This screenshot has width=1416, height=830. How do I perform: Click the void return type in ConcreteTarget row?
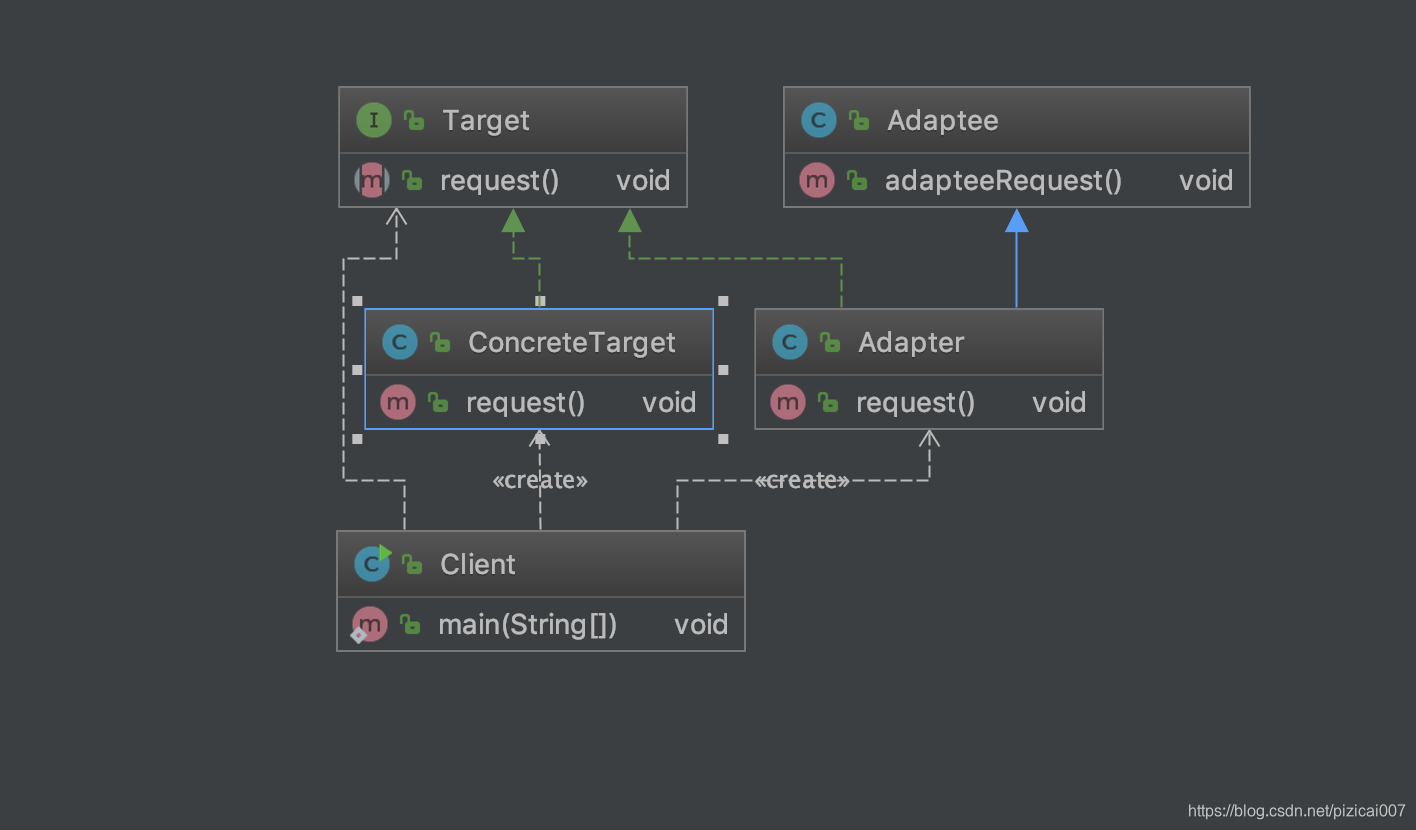tap(669, 403)
